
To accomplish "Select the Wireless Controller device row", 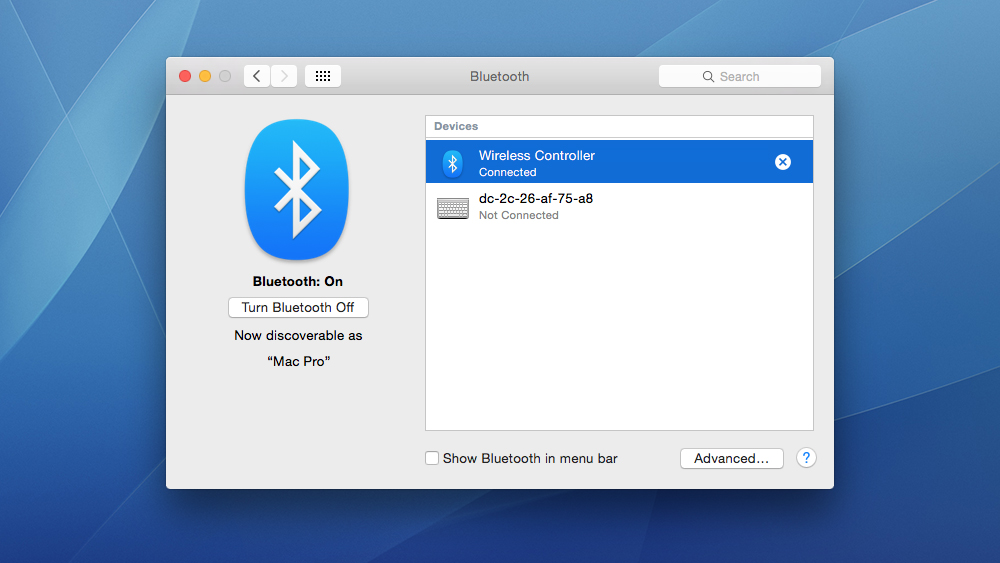I will point(619,162).
